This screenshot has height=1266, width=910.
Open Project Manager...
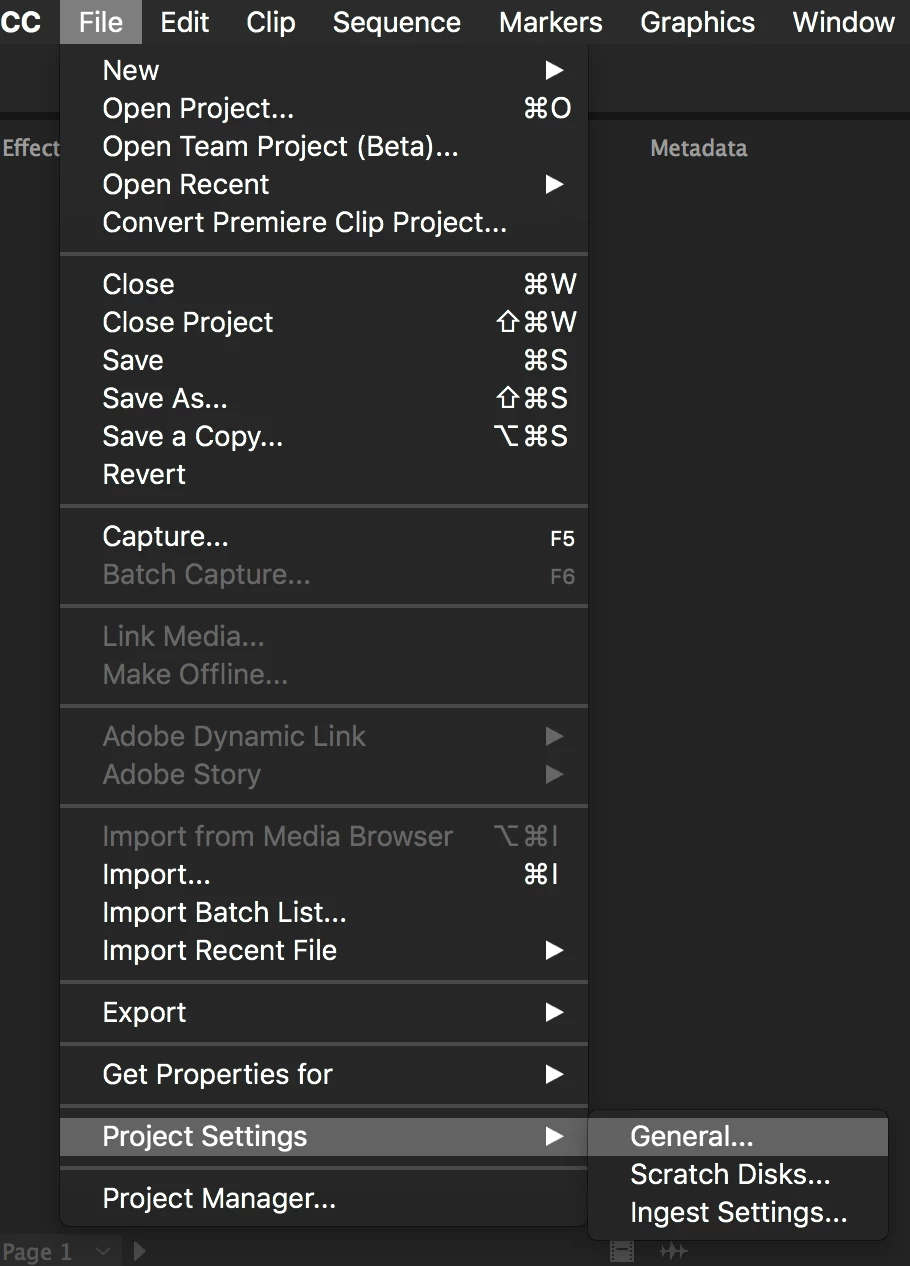[324, 1198]
